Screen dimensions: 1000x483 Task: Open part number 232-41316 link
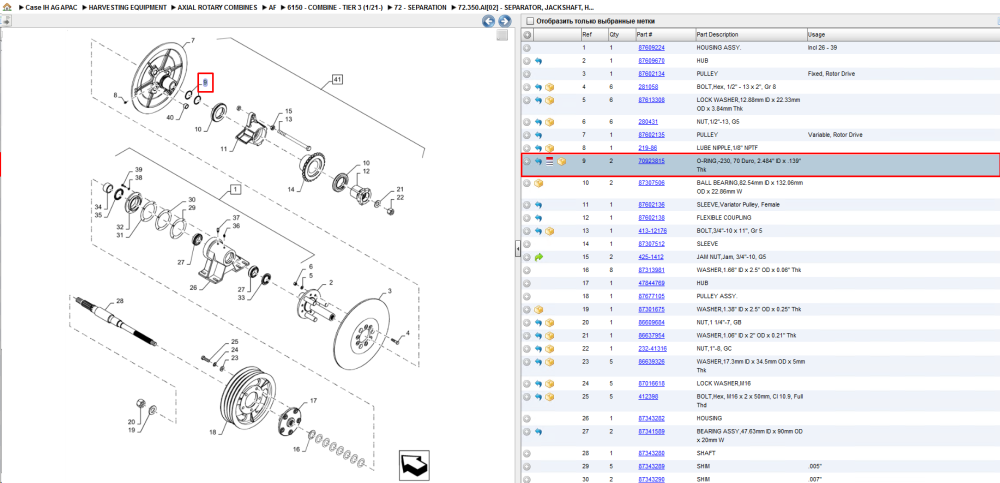[x=652, y=349]
